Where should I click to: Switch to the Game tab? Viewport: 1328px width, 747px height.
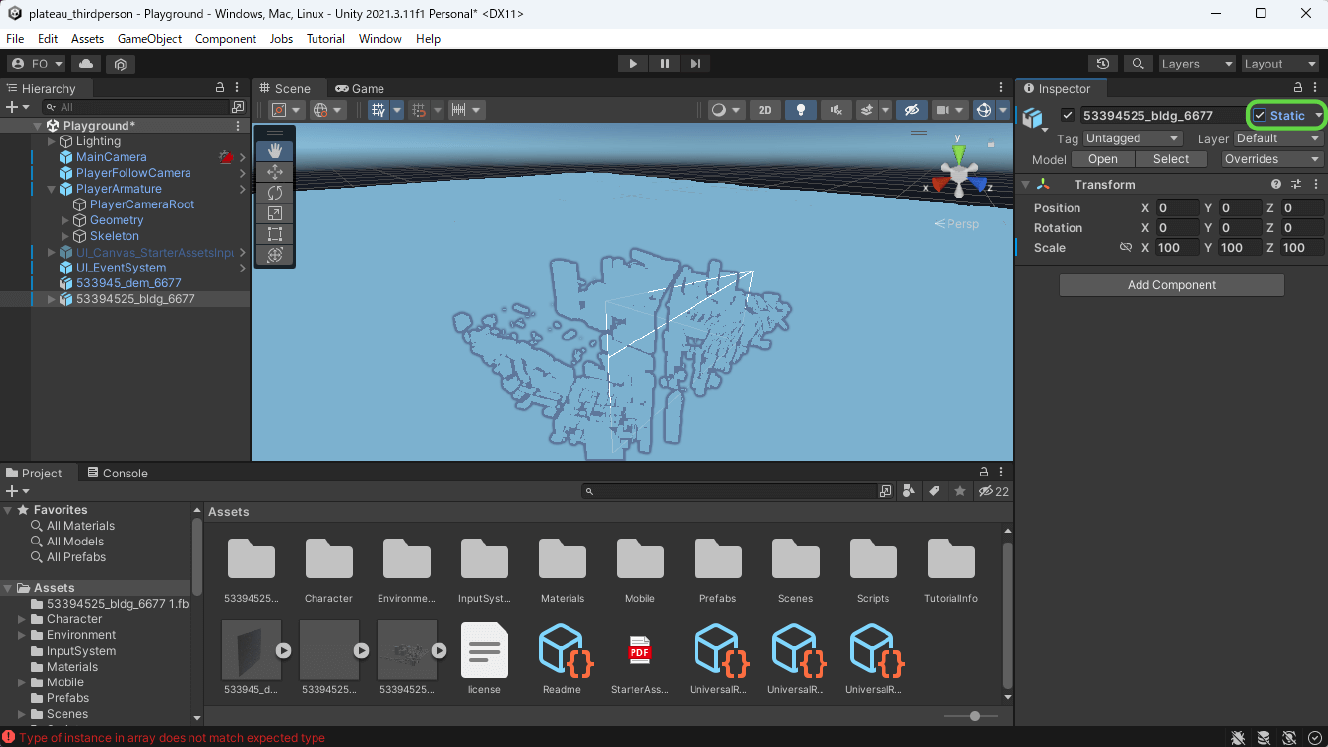coord(360,88)
